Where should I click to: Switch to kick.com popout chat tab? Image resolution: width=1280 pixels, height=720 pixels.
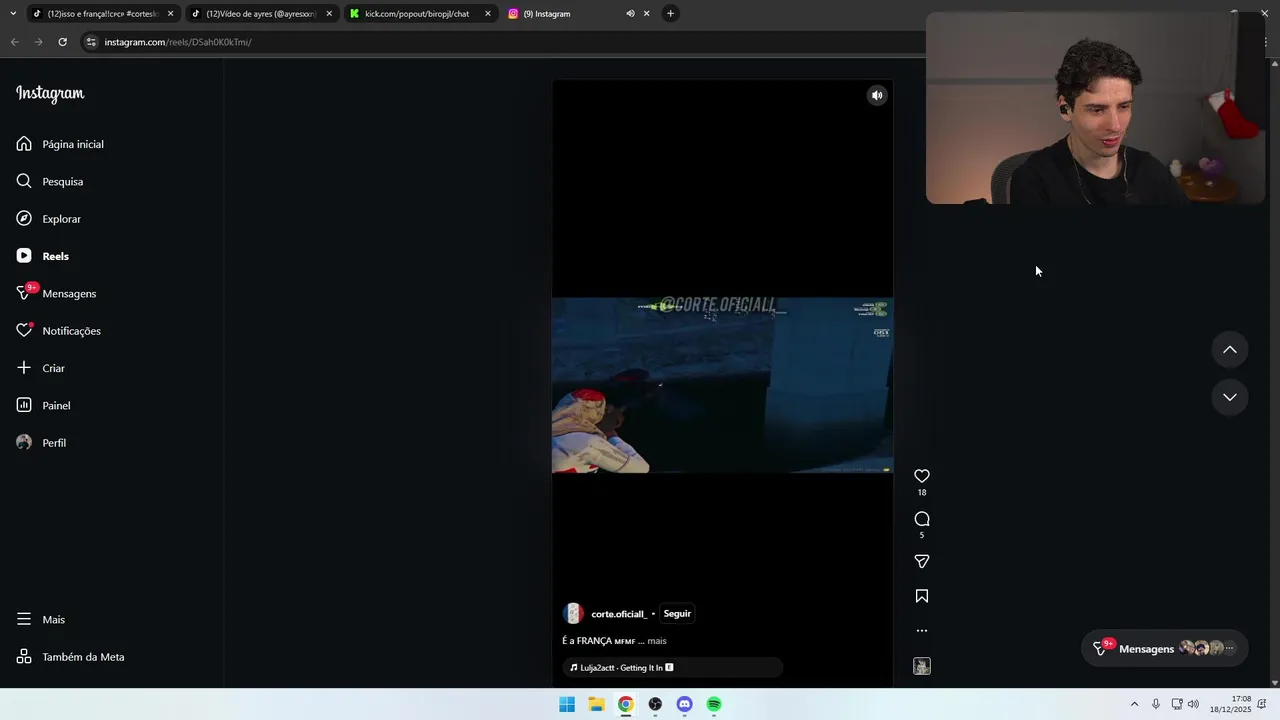click(x=416, y=14)
